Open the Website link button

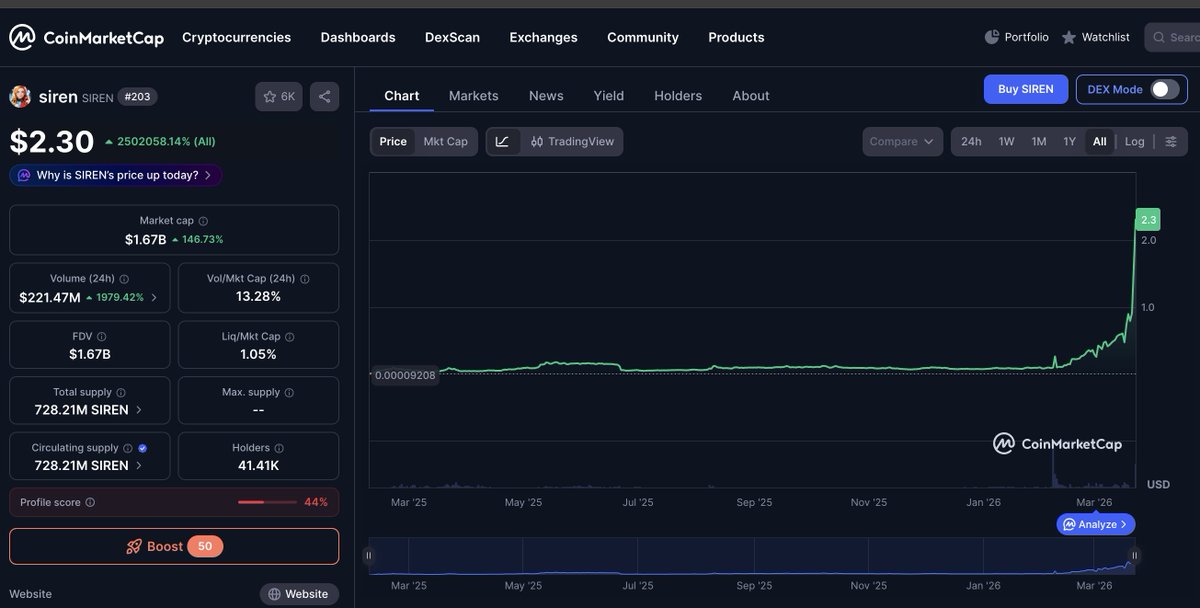pos(299,594)
